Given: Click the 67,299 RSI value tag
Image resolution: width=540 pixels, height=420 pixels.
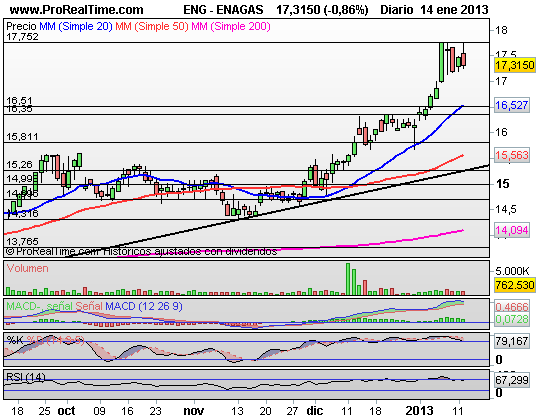Looking at the screenshot, I should tap(511, 380).
